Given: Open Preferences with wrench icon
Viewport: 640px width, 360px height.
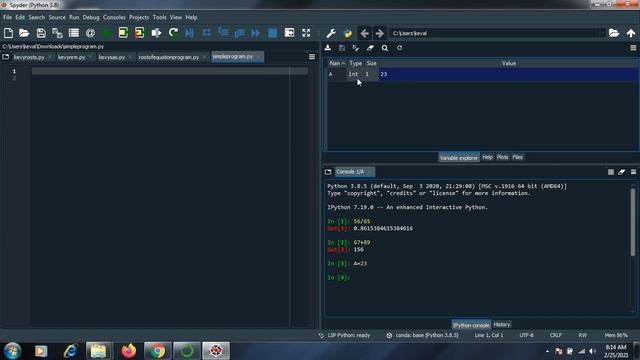Looking at the screenshot, I should coord(331,33).
